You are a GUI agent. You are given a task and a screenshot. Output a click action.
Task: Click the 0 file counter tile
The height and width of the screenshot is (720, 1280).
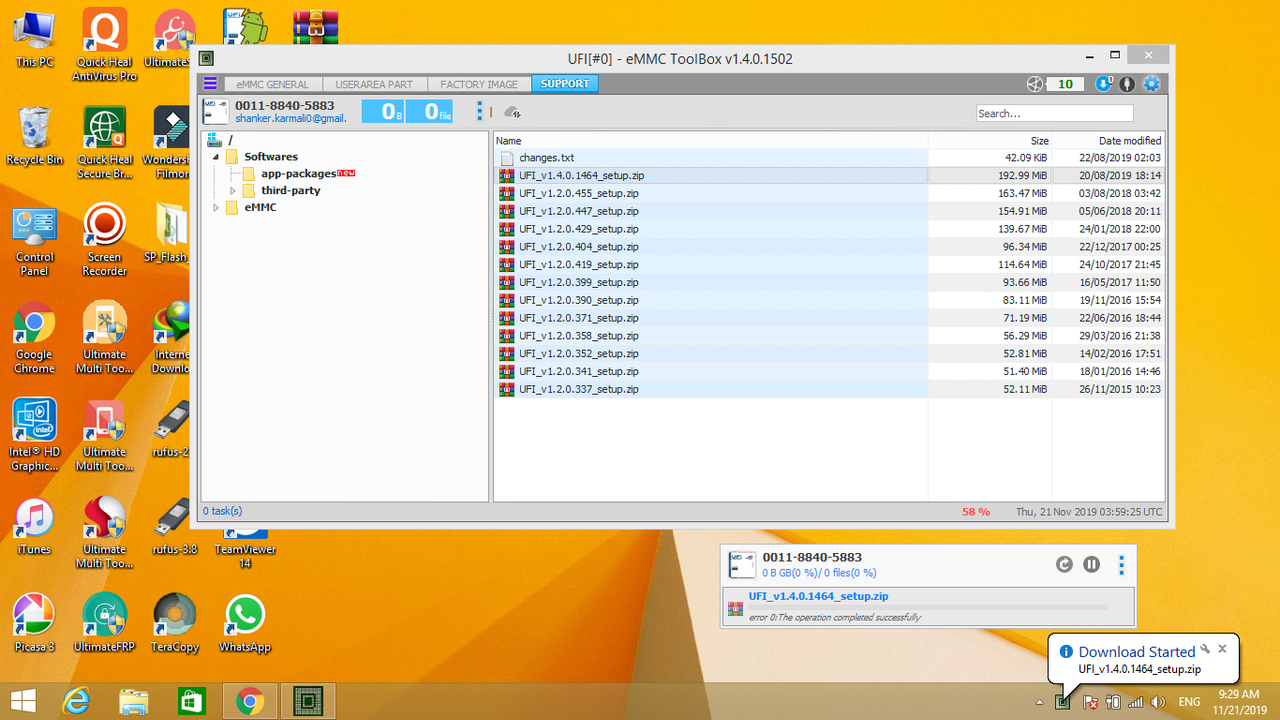tap(430, 111)
